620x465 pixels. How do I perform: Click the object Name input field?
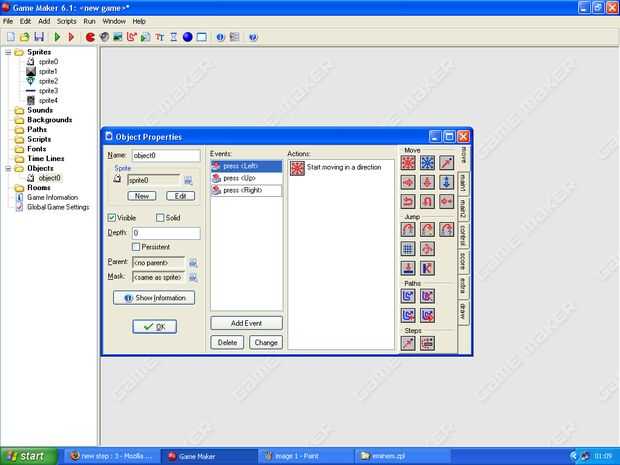(x=166, y=155)
